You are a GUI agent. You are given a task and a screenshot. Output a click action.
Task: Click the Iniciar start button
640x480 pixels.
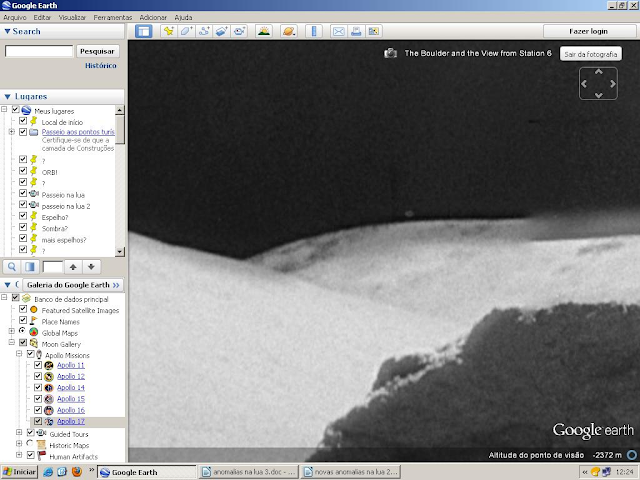click(19, 472)
